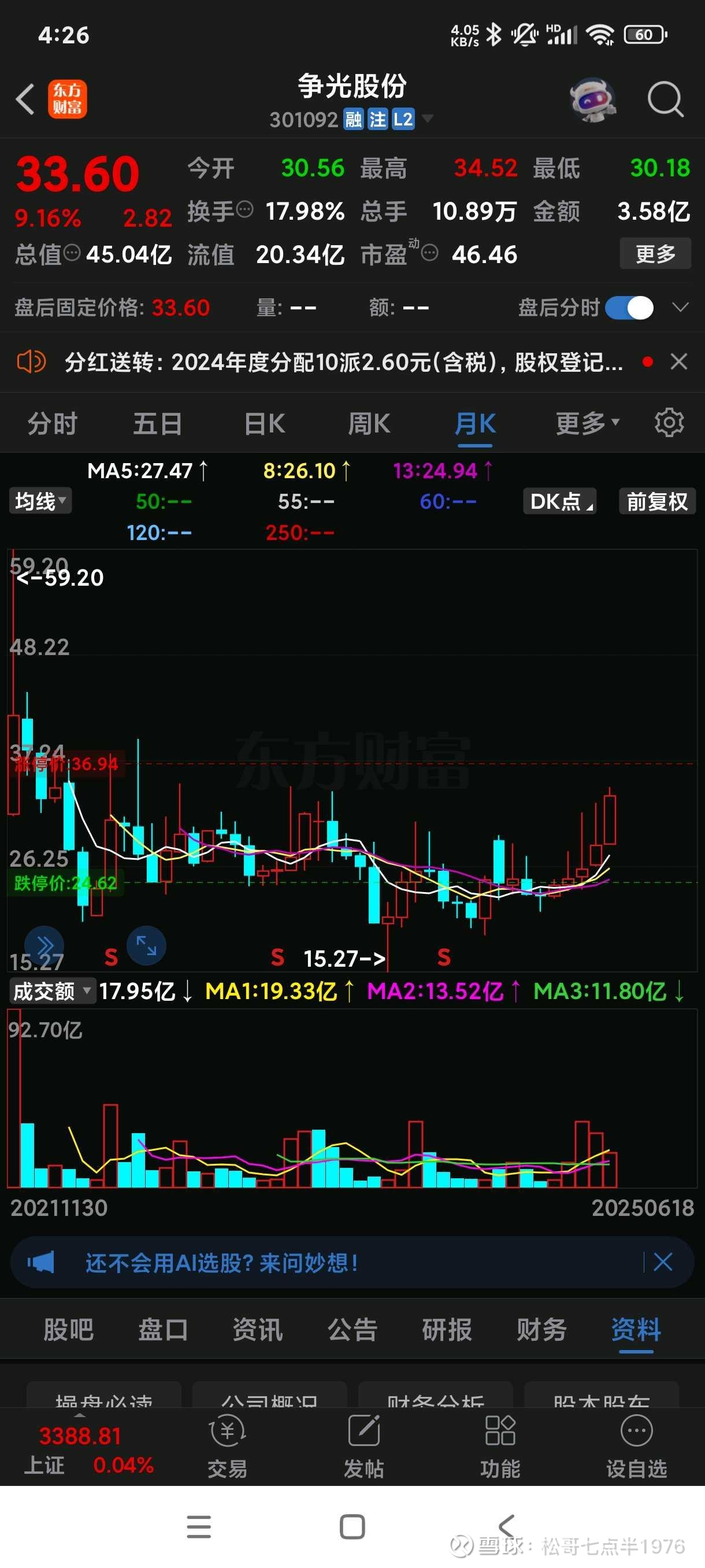Open the 研报 research reports tab
This screenshot has width=705, height=1568.
pos(447,1329)
